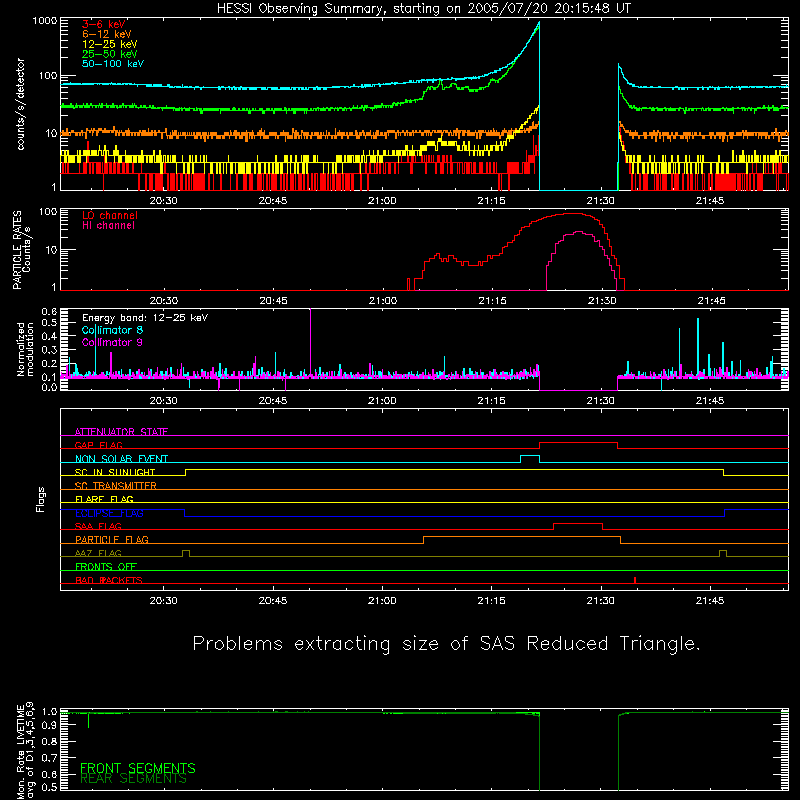The image size is (800, 800).
Task: Click the vertical Flags axis label
Action: click(x=41, y=499)
